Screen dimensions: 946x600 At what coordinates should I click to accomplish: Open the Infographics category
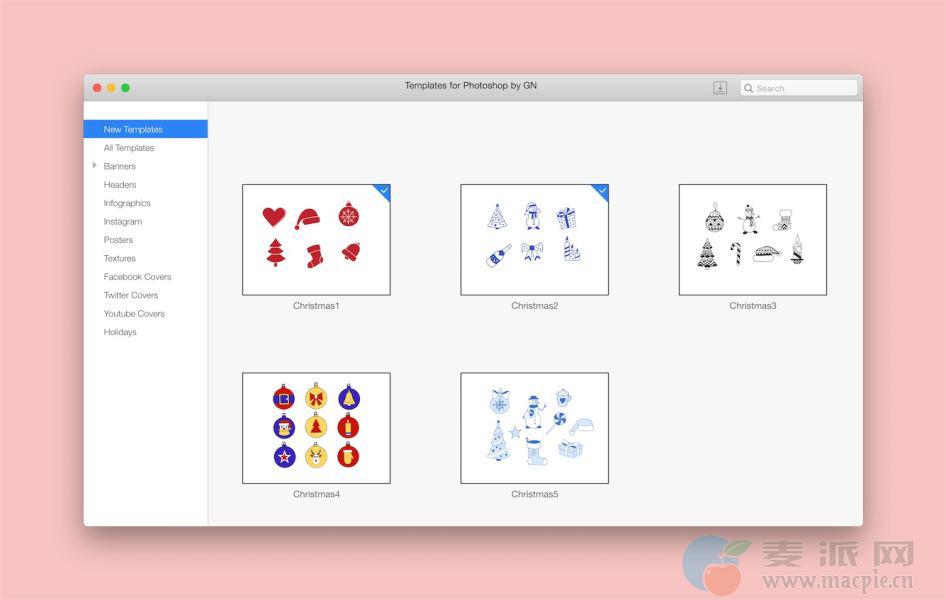127,203
